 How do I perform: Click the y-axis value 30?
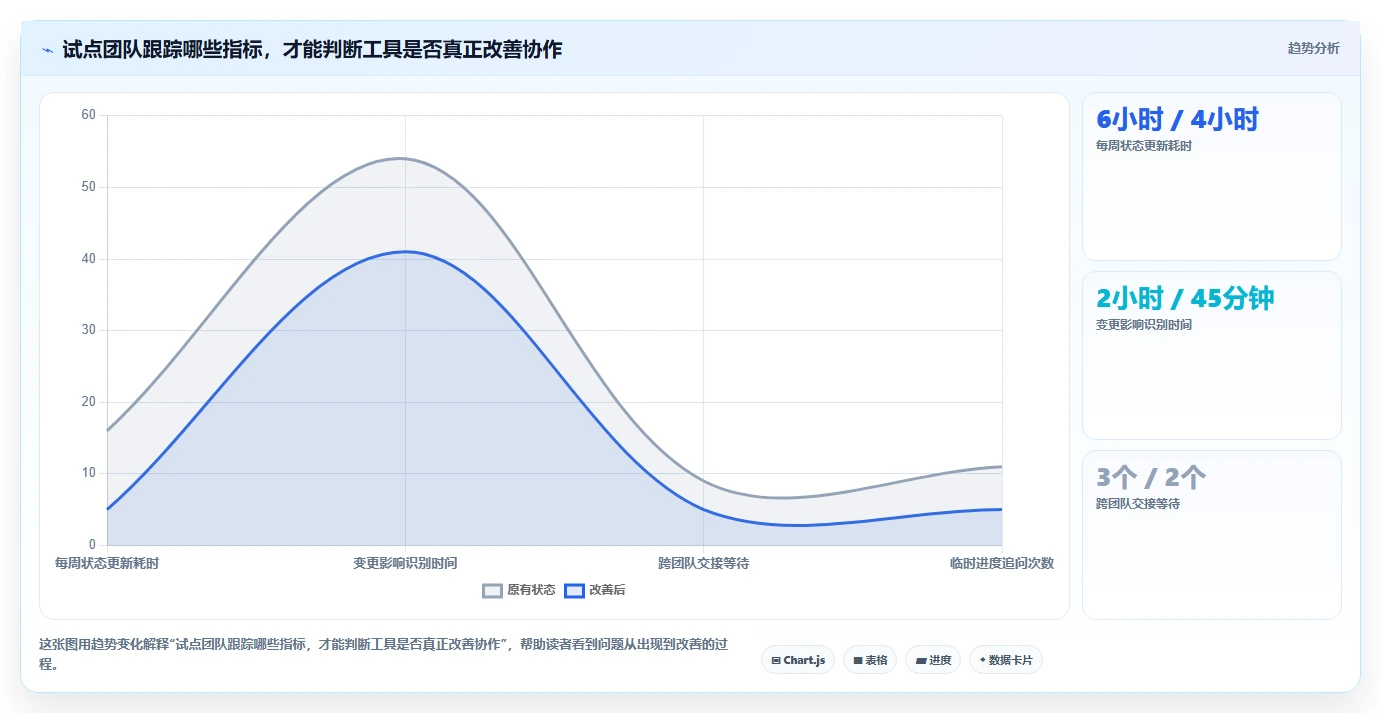88,330
